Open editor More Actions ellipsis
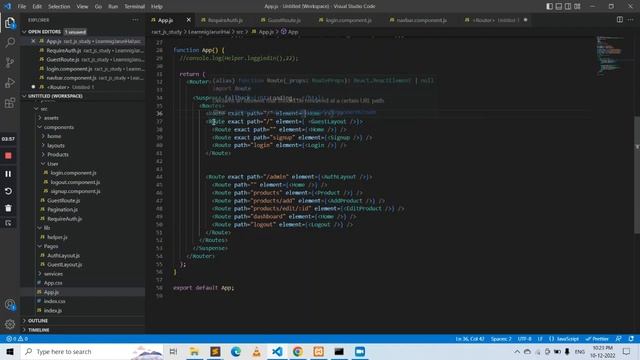 pos(631,20)
